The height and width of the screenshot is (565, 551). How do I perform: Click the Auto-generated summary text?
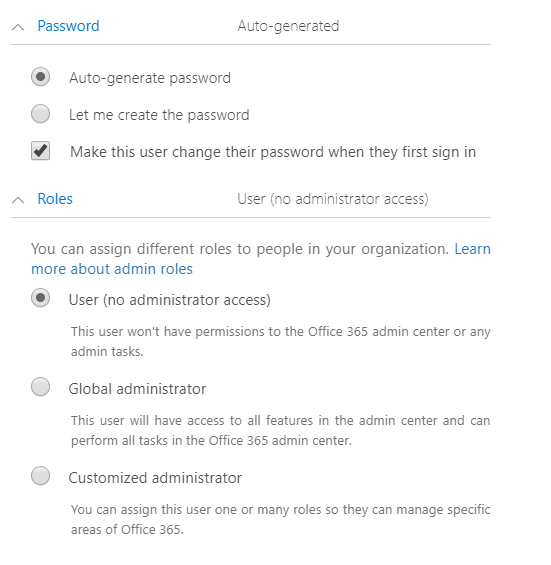coord(288,26)
